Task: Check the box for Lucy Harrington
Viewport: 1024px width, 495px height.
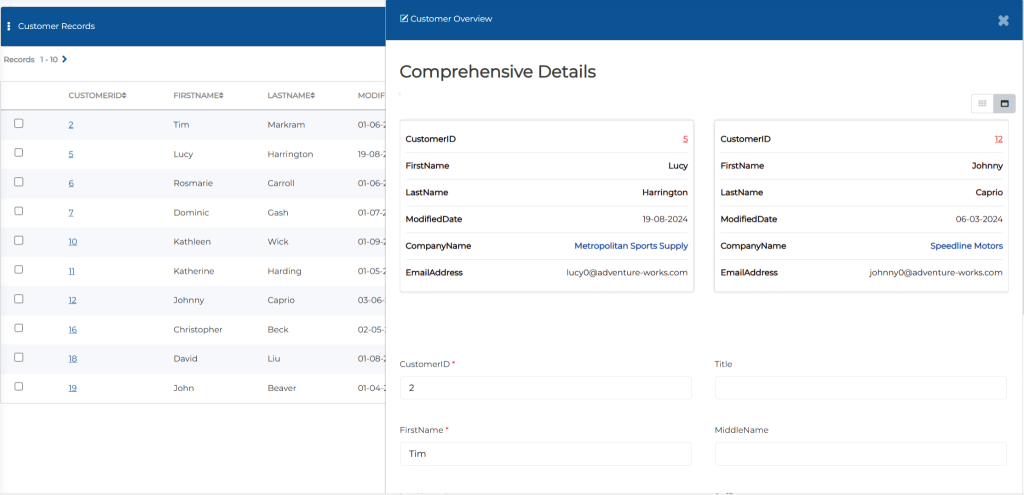Action: (19, 152)
